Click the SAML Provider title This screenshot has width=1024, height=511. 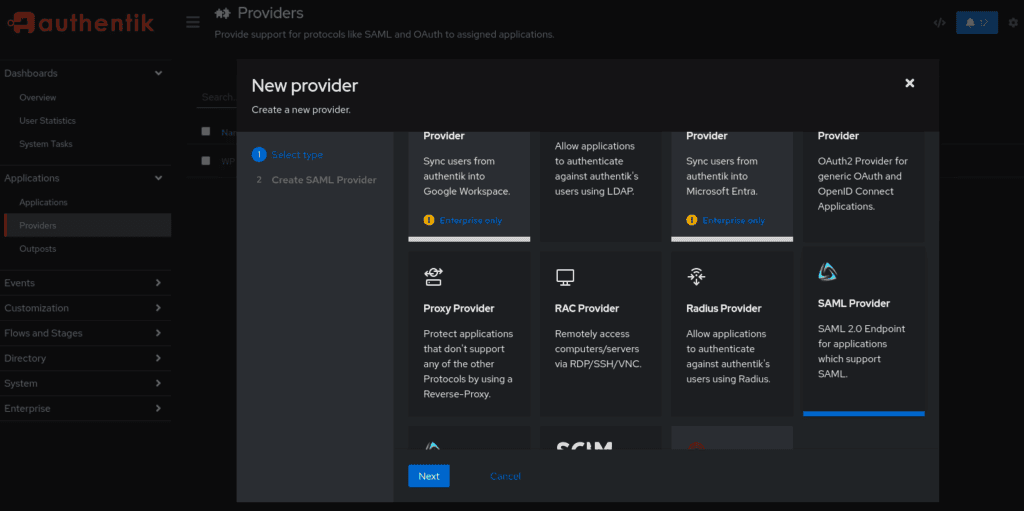coord(854,304)
